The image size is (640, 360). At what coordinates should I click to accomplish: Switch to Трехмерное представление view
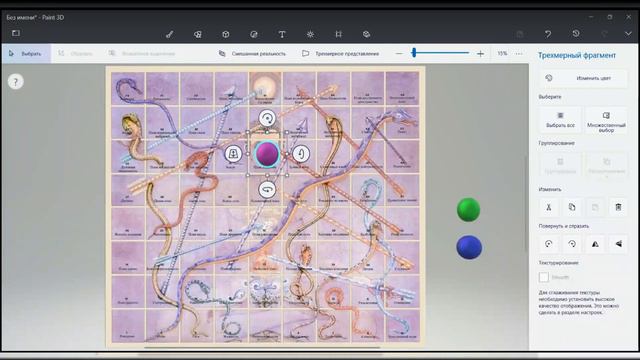click(341, 53)
